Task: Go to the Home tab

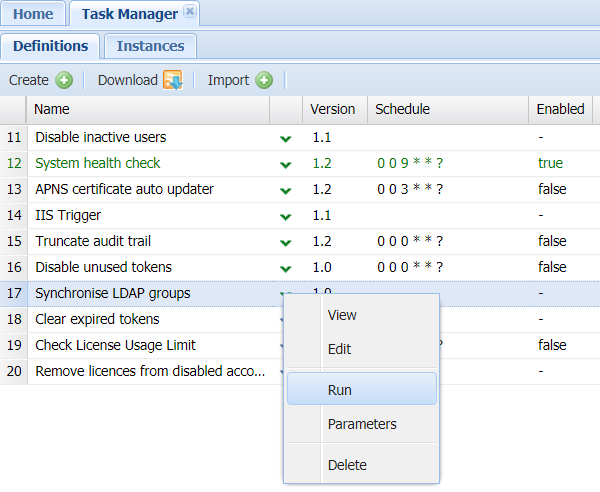Action: 33,14
